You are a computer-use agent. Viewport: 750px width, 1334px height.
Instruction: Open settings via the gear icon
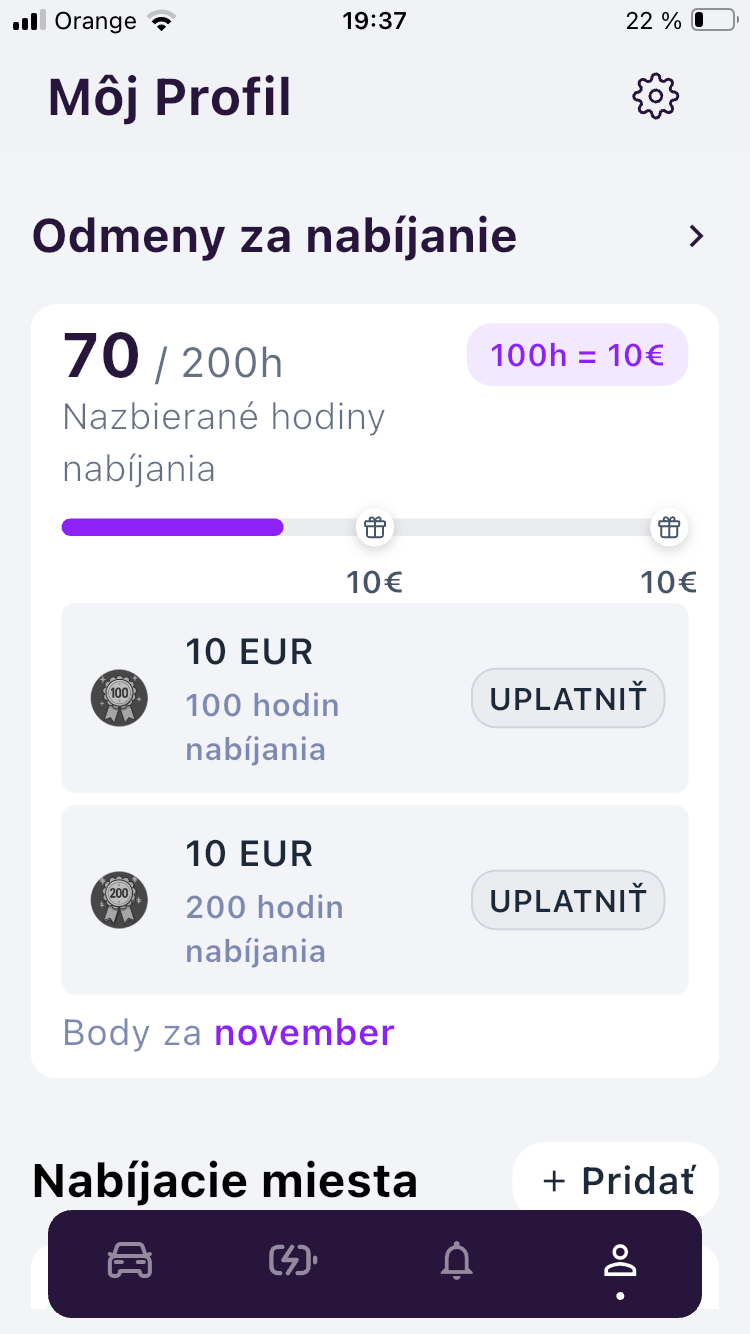tap(656, 97)
